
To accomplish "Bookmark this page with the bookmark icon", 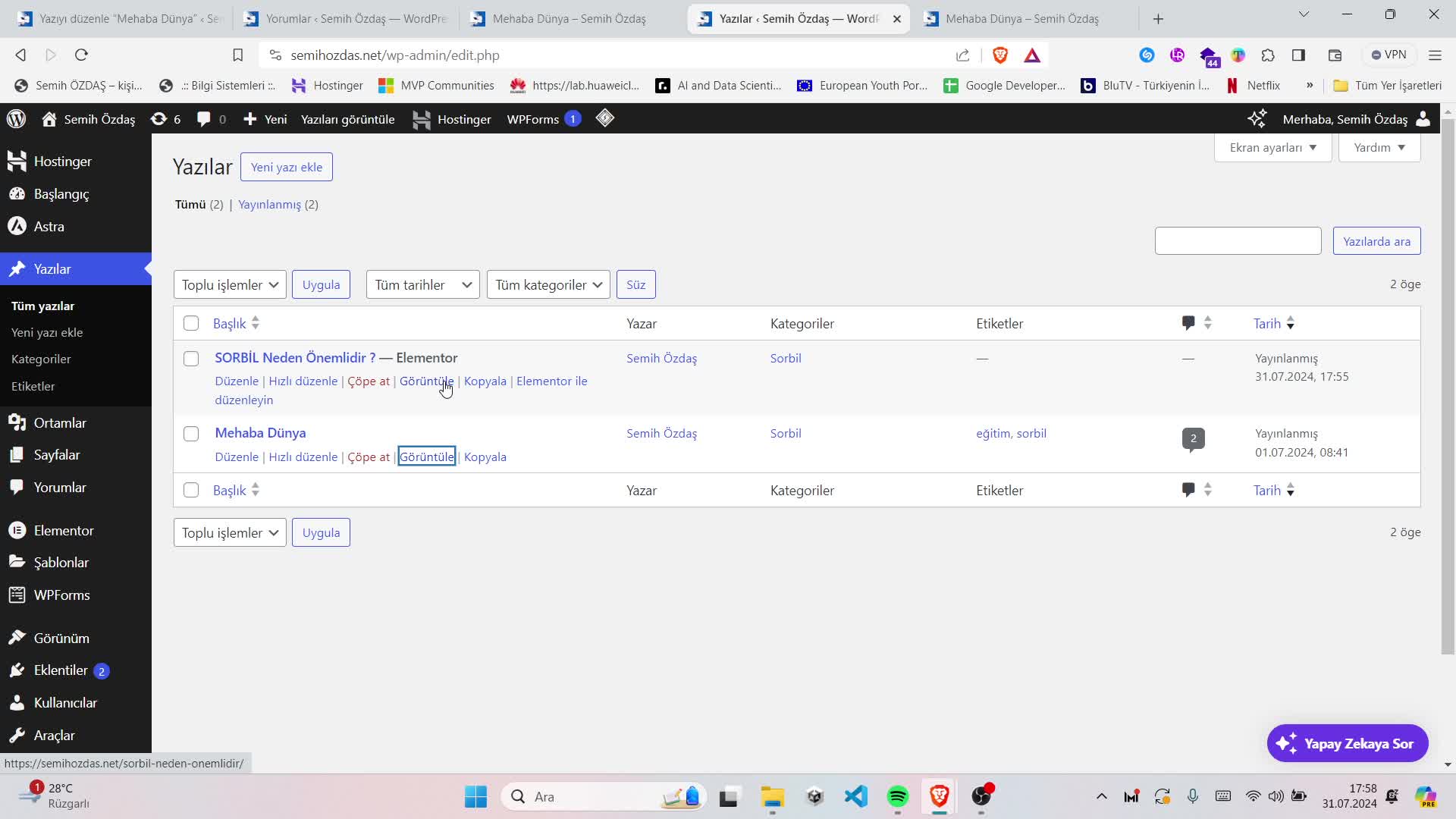I will tap(237, 55).
